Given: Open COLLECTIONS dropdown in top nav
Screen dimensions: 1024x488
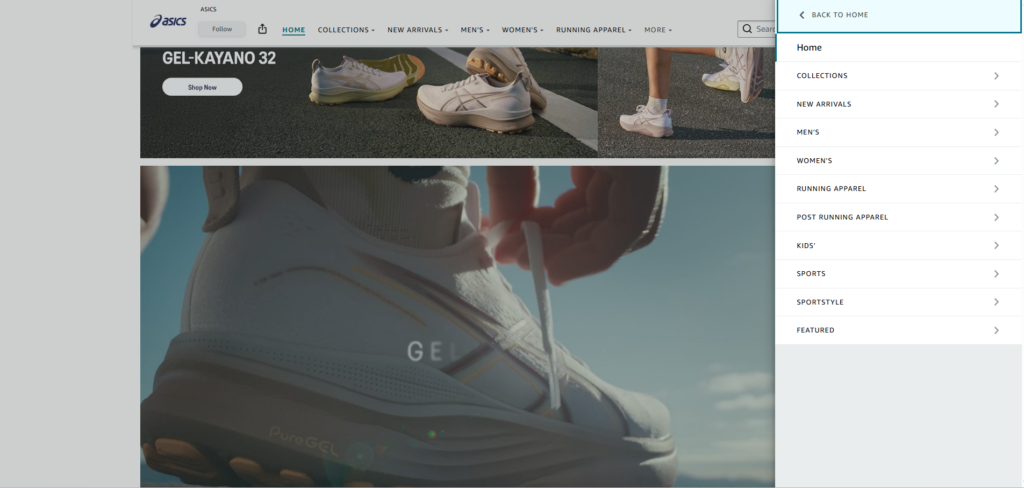Looking at the screenshot, I should coord(346,29).
